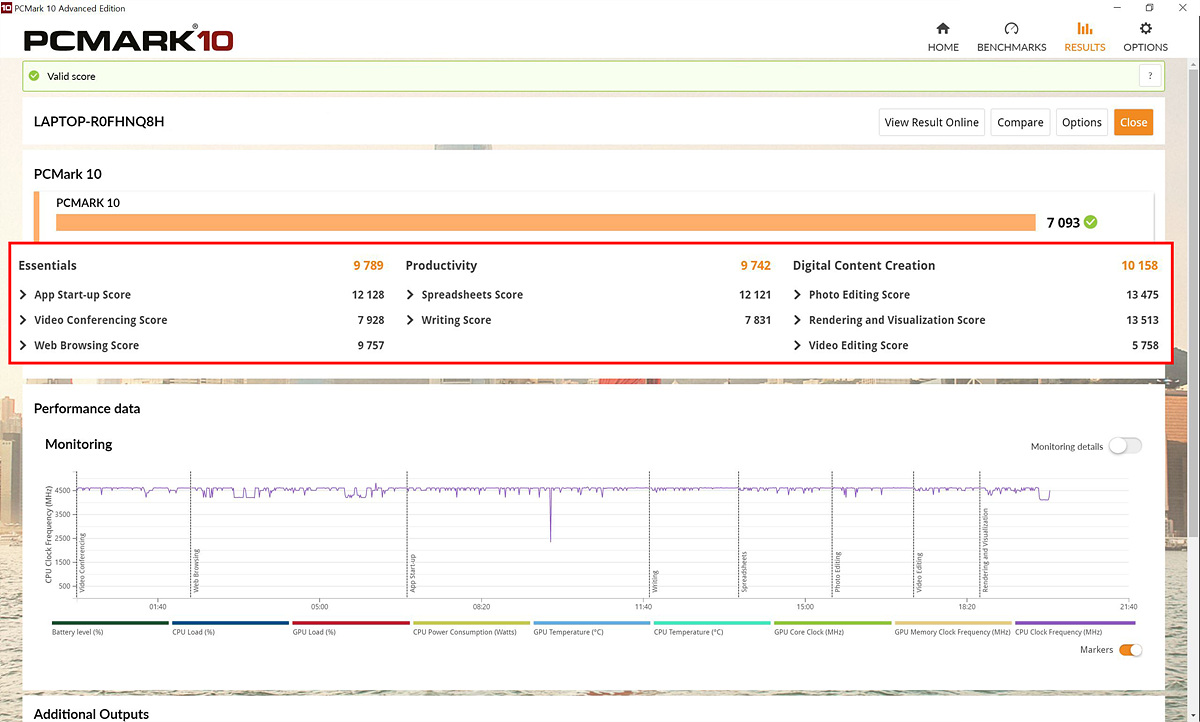The height and width of the screenshot is (722, 1200).
Task: Open the question mark help button
Action: [x=1150, y=76]
